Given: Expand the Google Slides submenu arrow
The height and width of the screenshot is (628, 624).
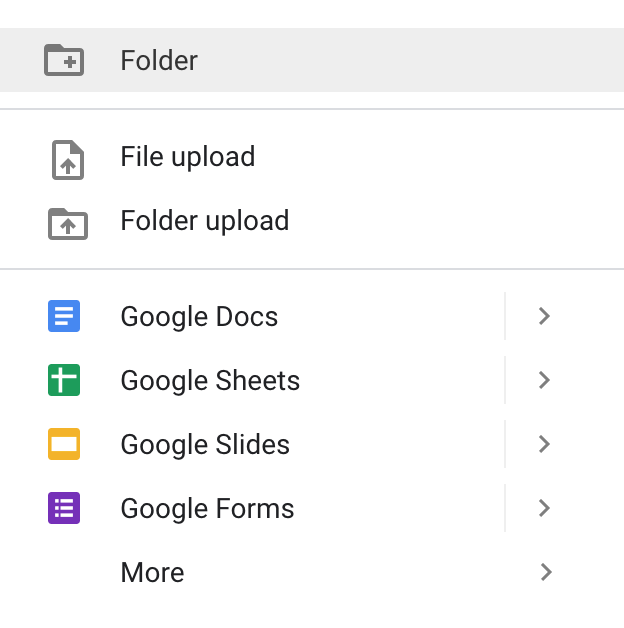Looking at the screenshot, I should click(x=545, y=444).
